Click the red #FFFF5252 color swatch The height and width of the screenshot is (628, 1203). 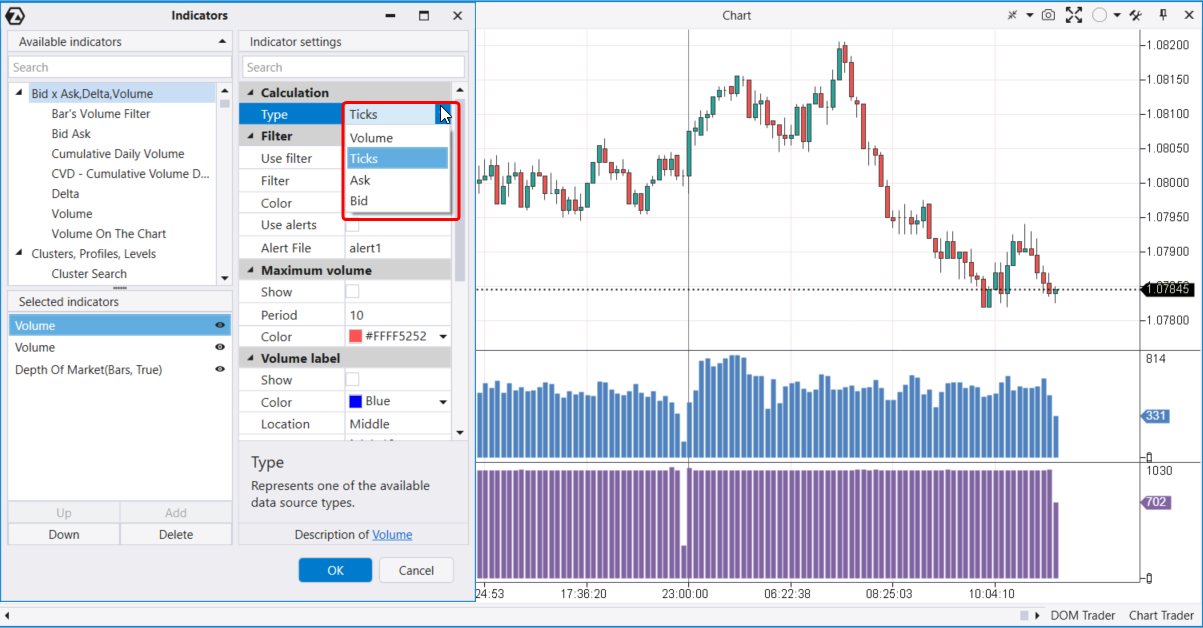[355, 337]
